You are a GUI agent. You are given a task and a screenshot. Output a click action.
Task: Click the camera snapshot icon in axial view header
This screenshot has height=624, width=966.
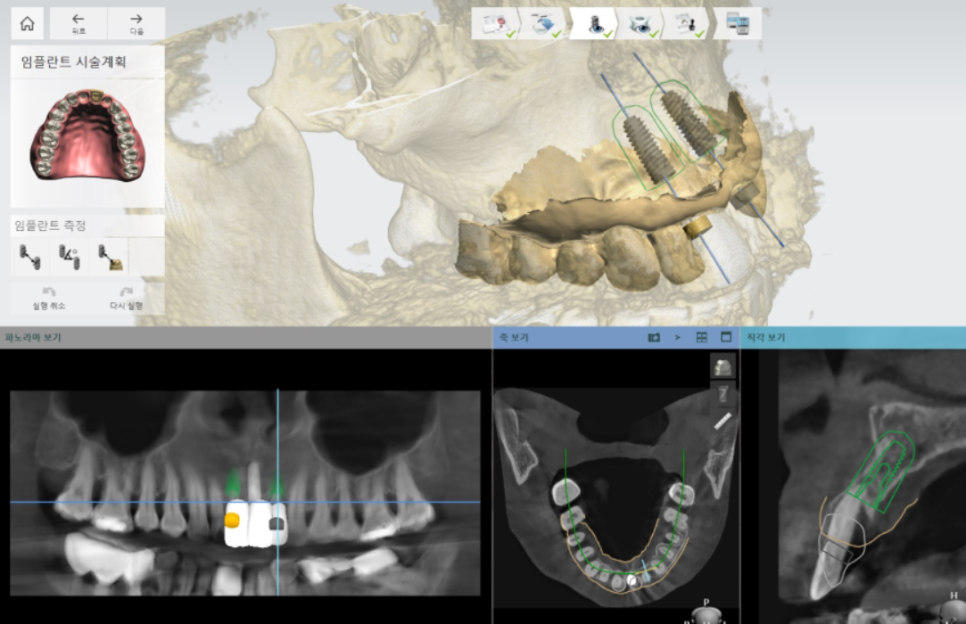click(x=654, y=338)
